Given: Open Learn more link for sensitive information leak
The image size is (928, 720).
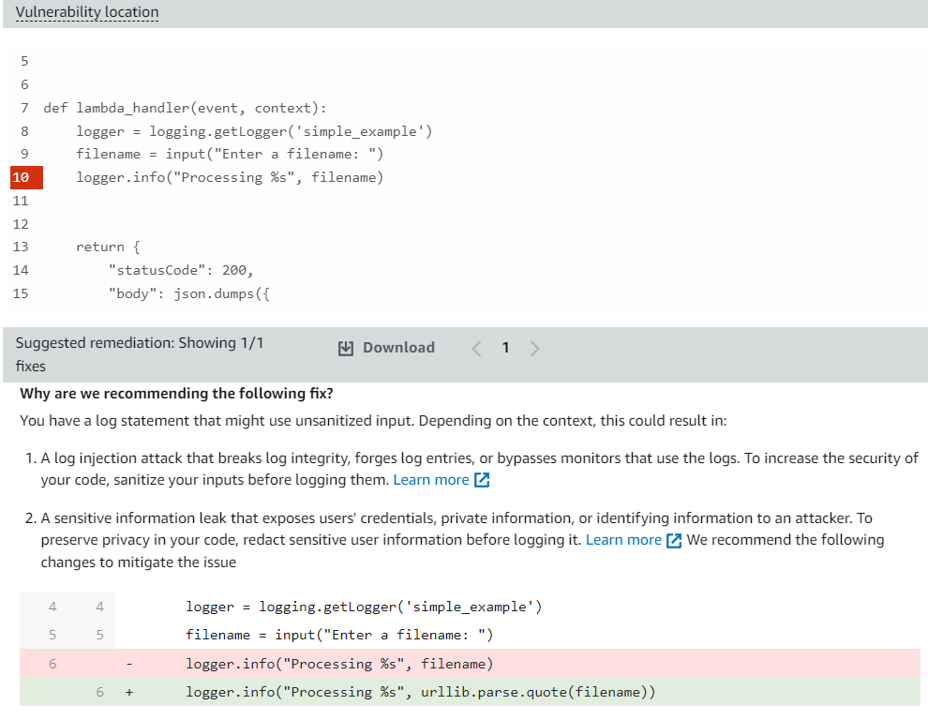Looking at the screenshot, I should pos(633,540).
